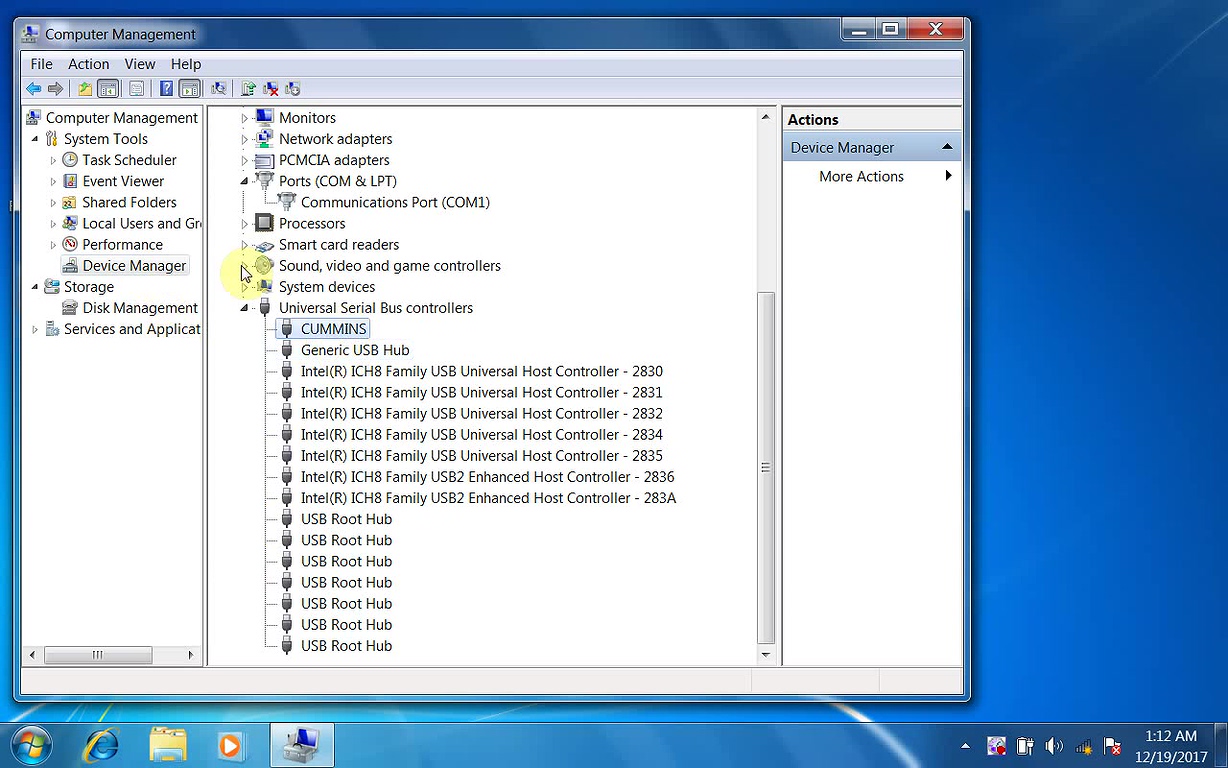The height and width of the screenshot is (768, 1228).
Task: Open the View menu
Action: (x=140, y=64)
